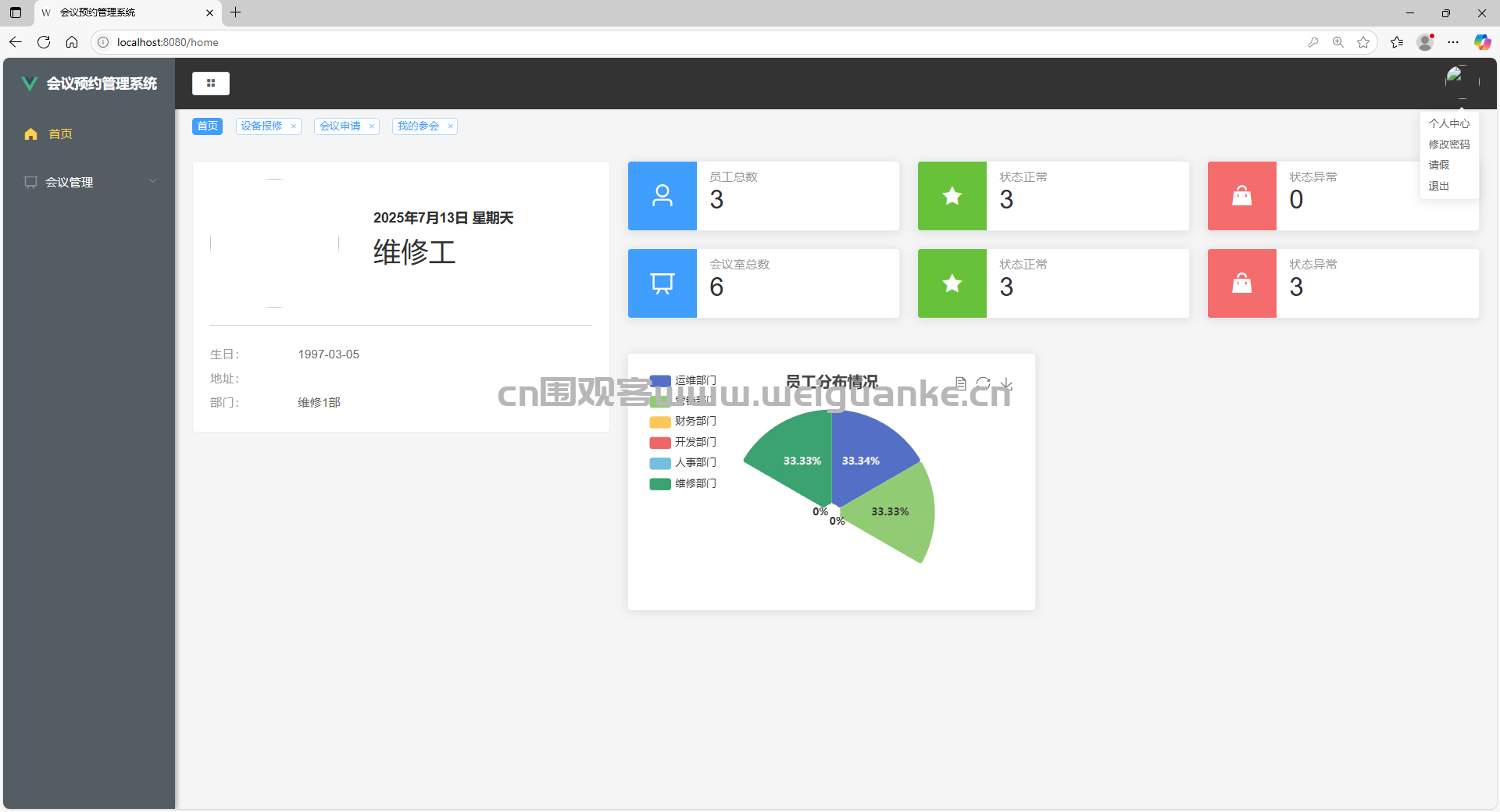The height and width of the screenshot is (812, 1500).
Task: Click the red bag icon showing 状态异常 3
Action: (1242, 283)
